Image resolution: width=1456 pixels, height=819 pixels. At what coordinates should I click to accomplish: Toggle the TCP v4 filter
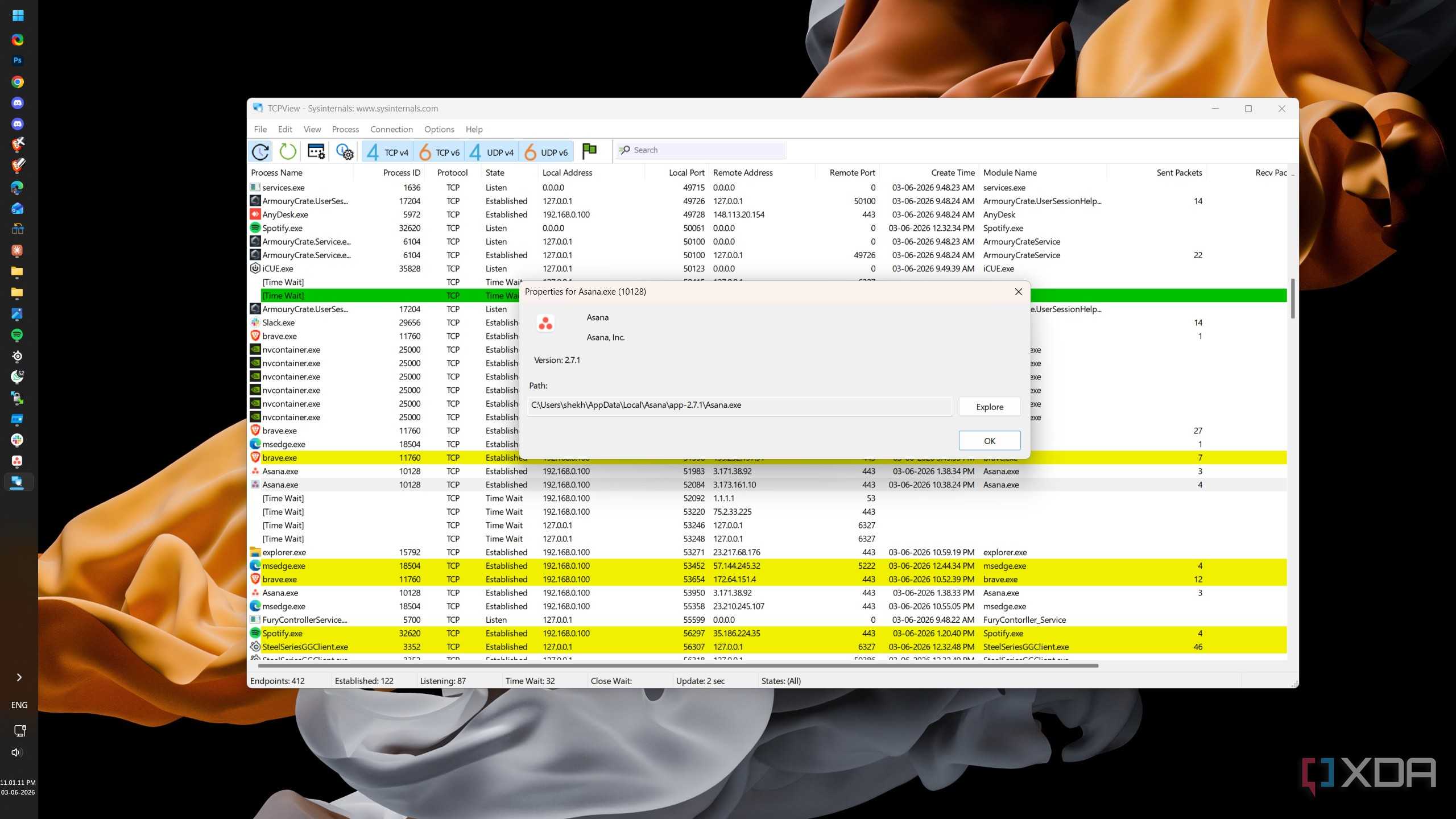387,152
